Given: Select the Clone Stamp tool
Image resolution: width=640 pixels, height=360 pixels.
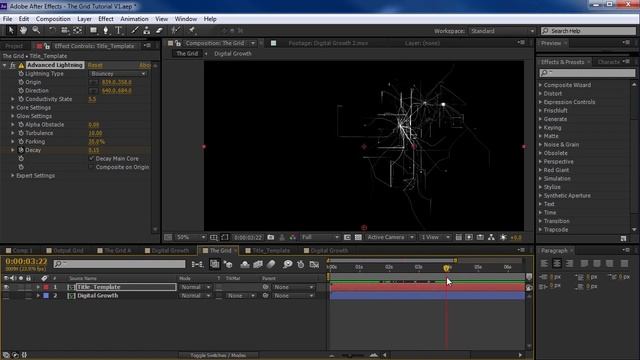Looking at the screenshot, I should click(x=147, y=30).
